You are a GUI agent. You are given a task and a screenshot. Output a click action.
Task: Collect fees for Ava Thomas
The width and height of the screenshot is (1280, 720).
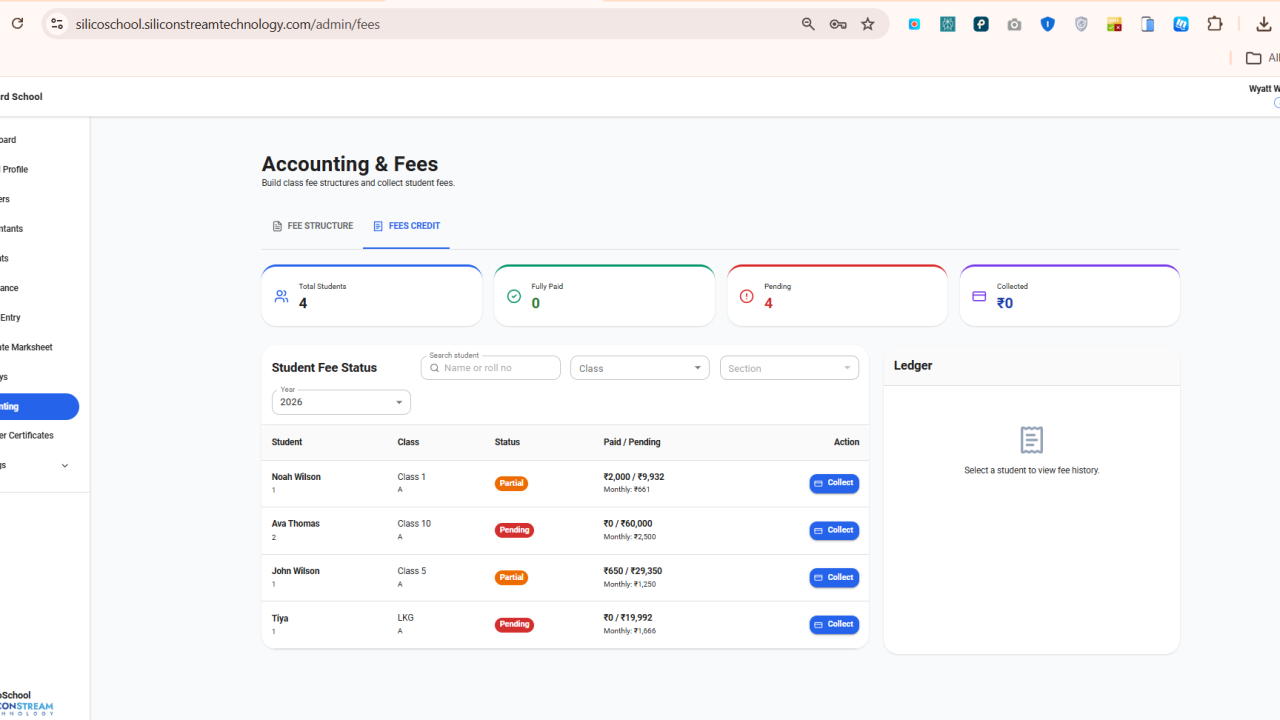(834, 530)
